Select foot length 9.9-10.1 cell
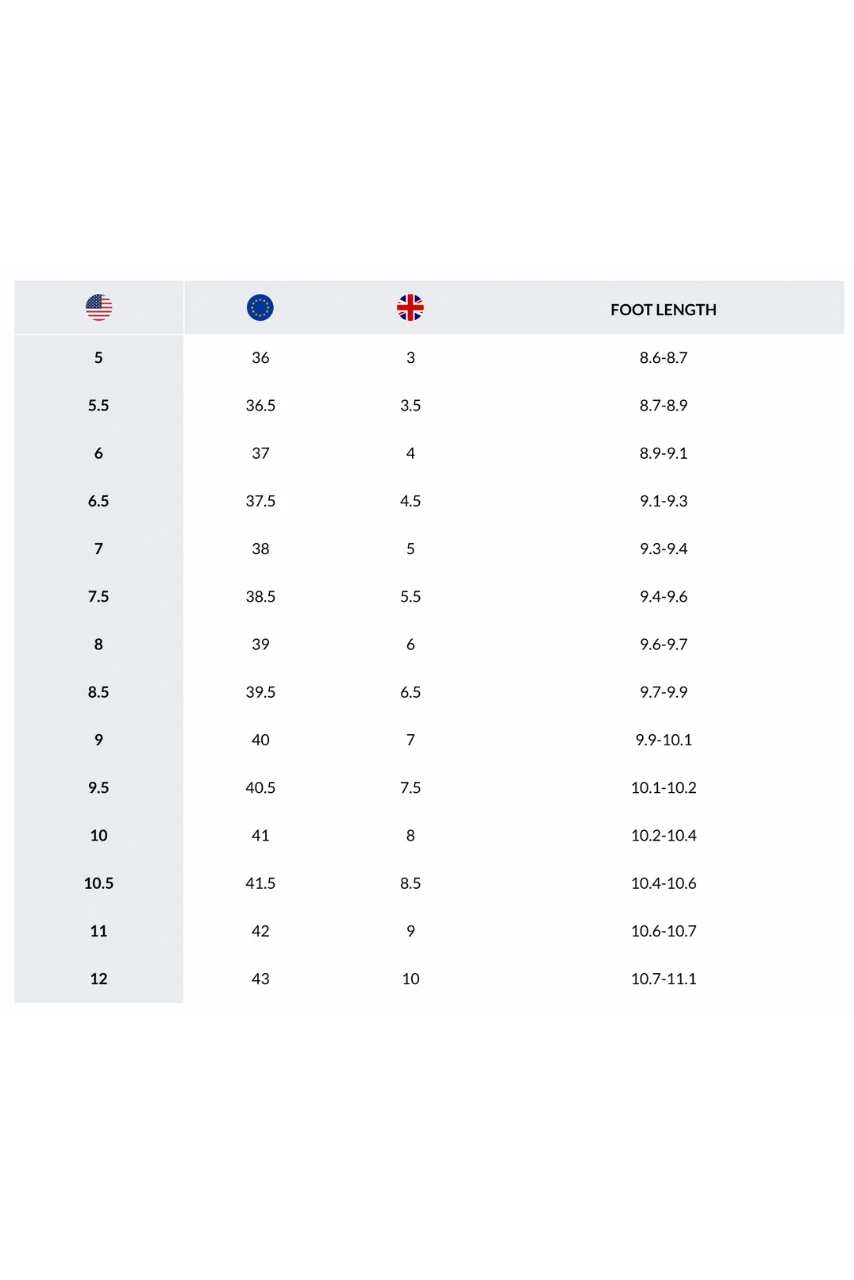 (663, 740)
